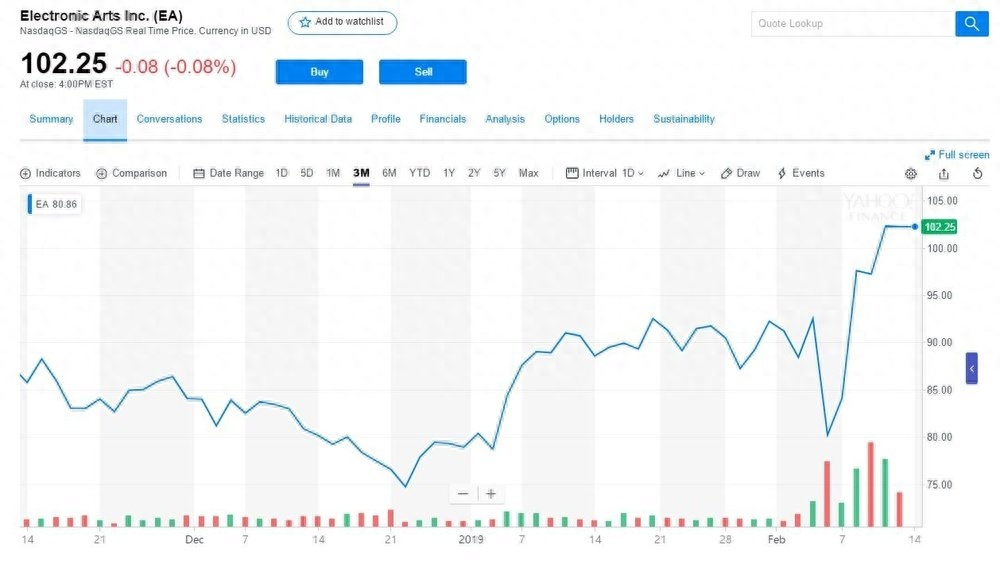Click the share chart icon
The height and width of the screenshot is (568, 1000).
(944, 173)
